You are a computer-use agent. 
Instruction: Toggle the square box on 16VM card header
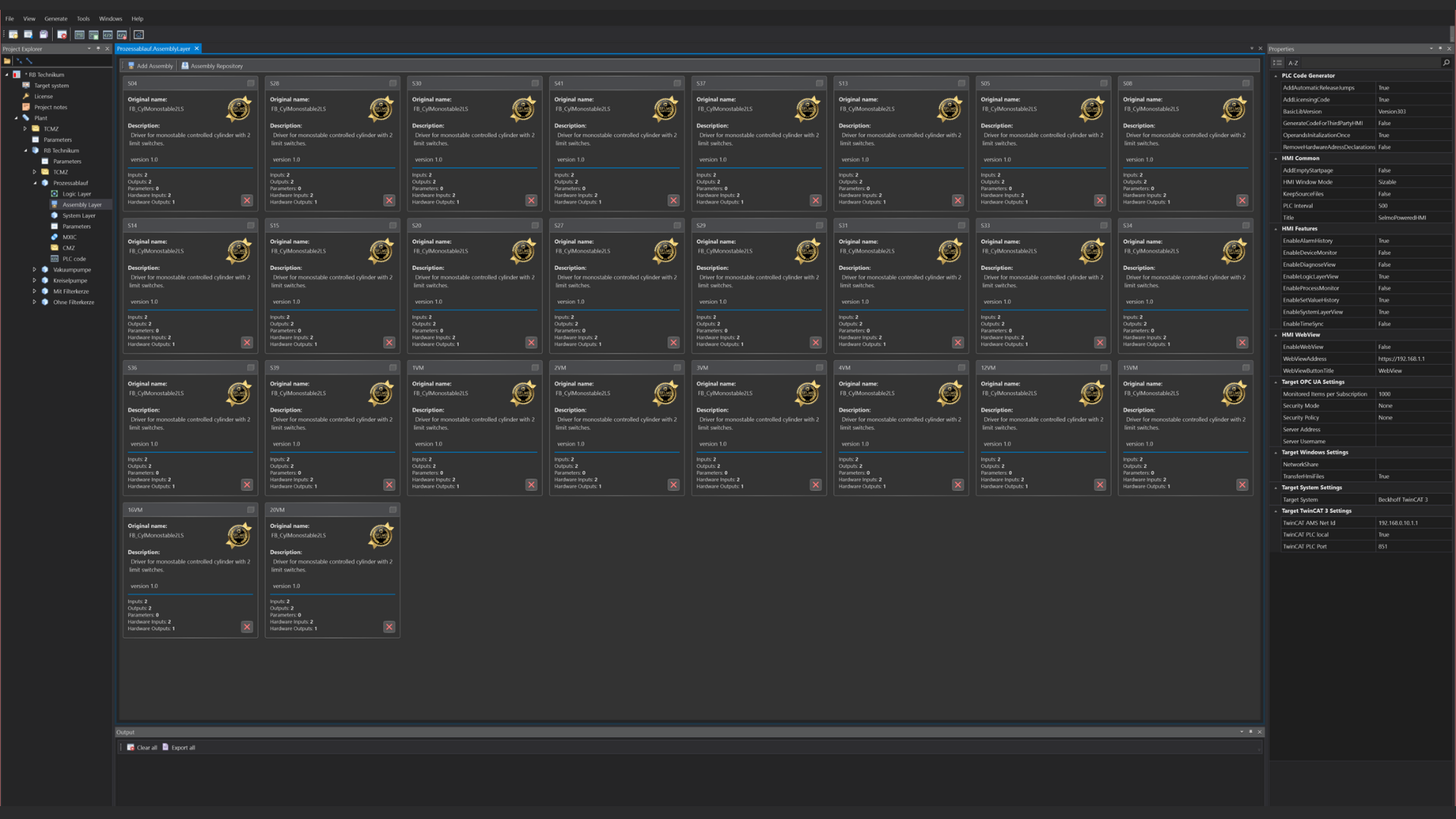pyautogui.click(x=250, y=510)
